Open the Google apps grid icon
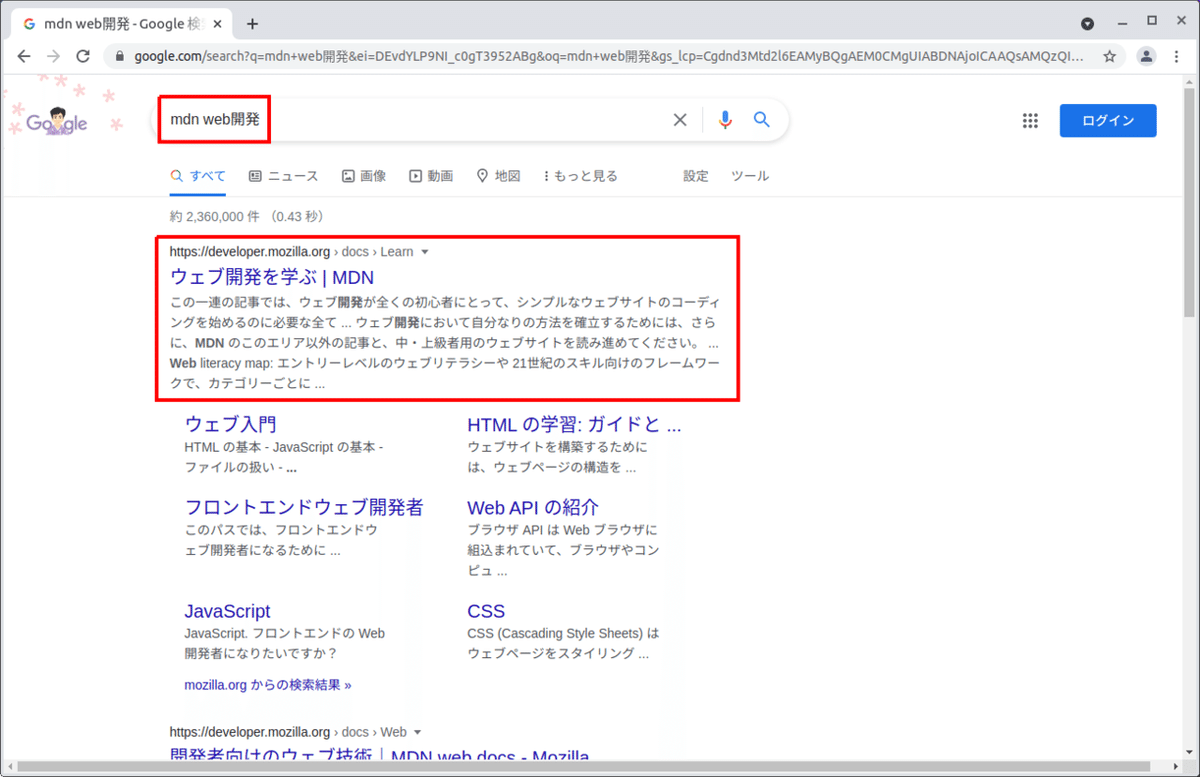 1030,120
